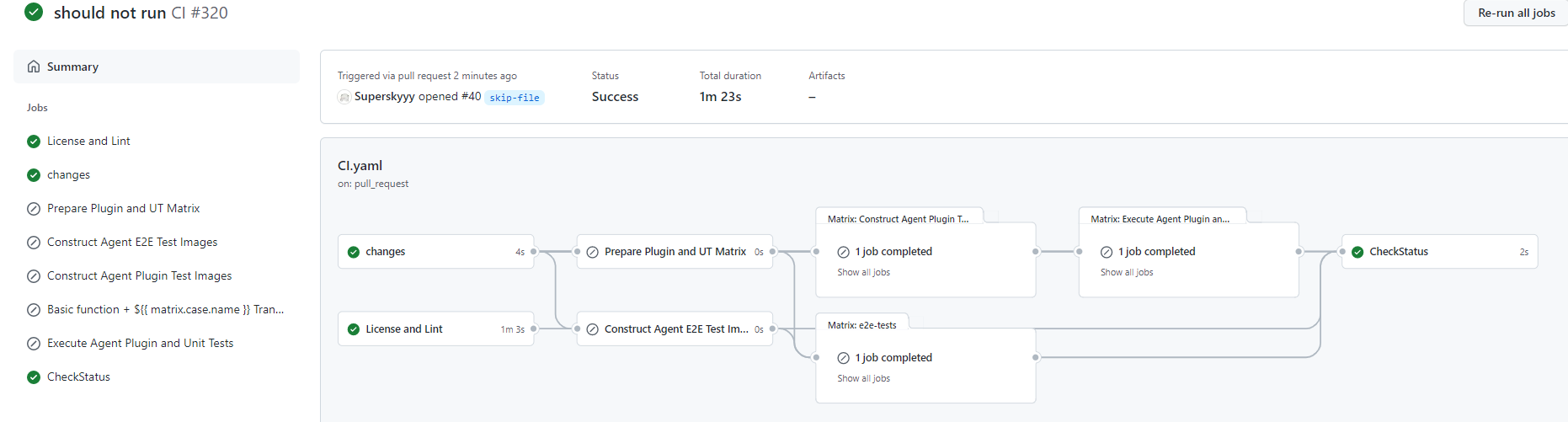Show all jobs in e2e-tests matrix
Viewport: 1568px width, 422px height.
[x=863, y=378]
